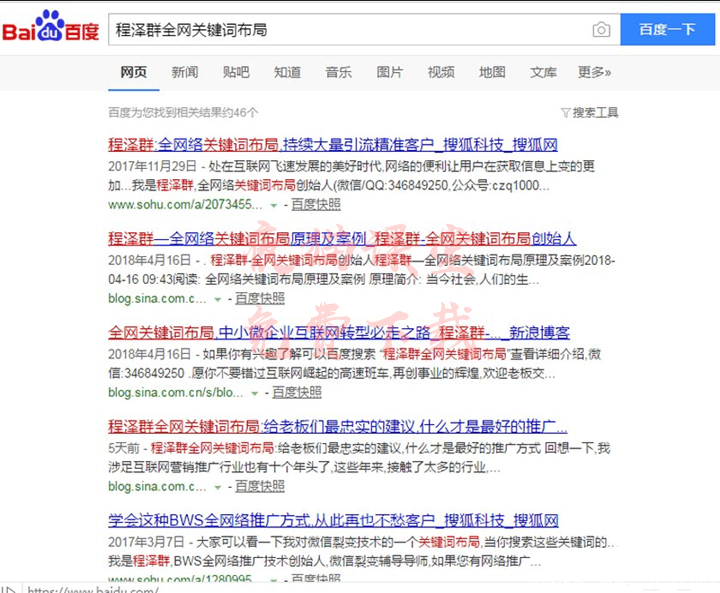Image resolution: width=720 pixels, height=593 pixels.
Task: Open the 视频 tab
Action: pyautogui.click(x=441, y=72)
